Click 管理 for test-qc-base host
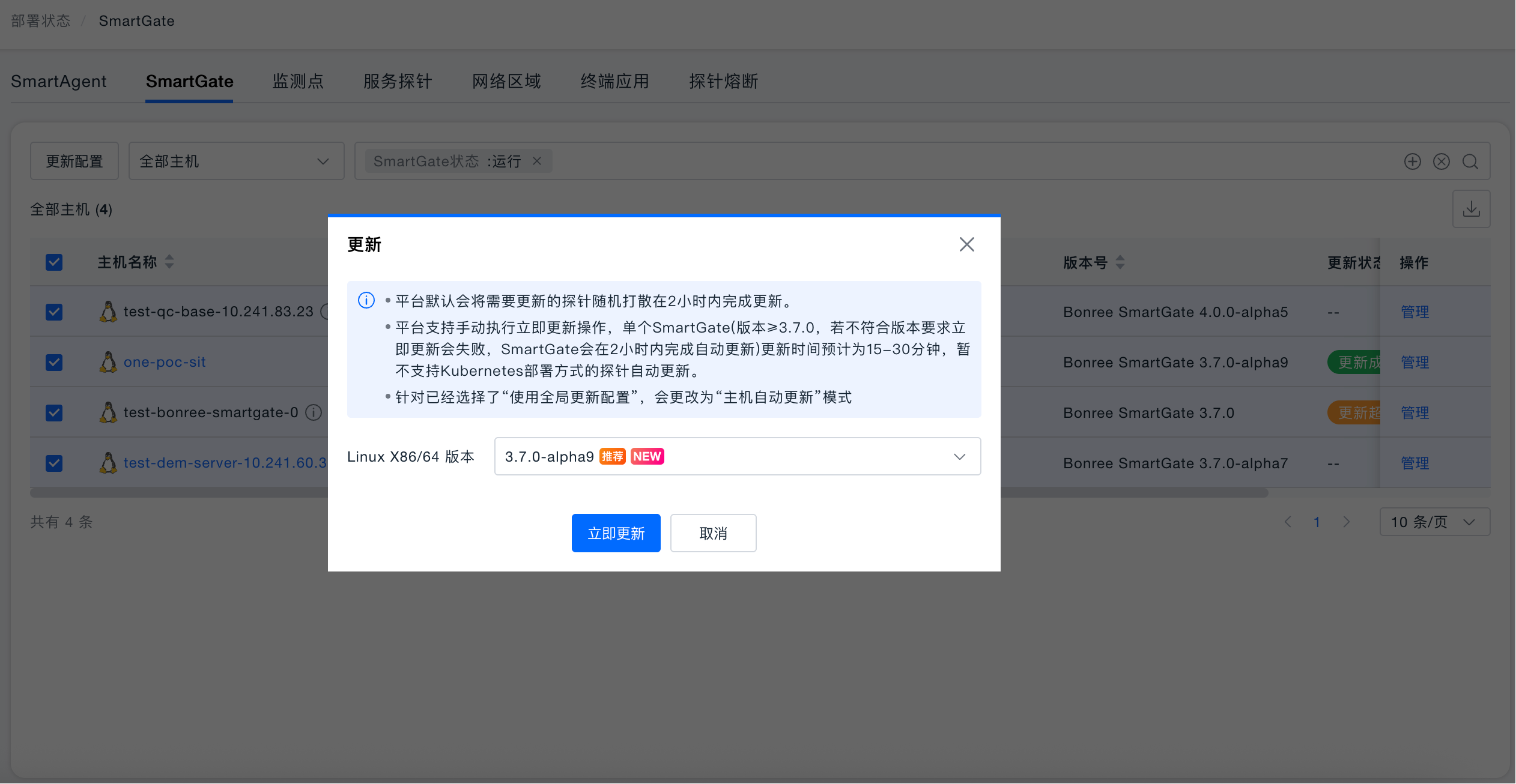 pyautogui.click(x=1414, y=312)
